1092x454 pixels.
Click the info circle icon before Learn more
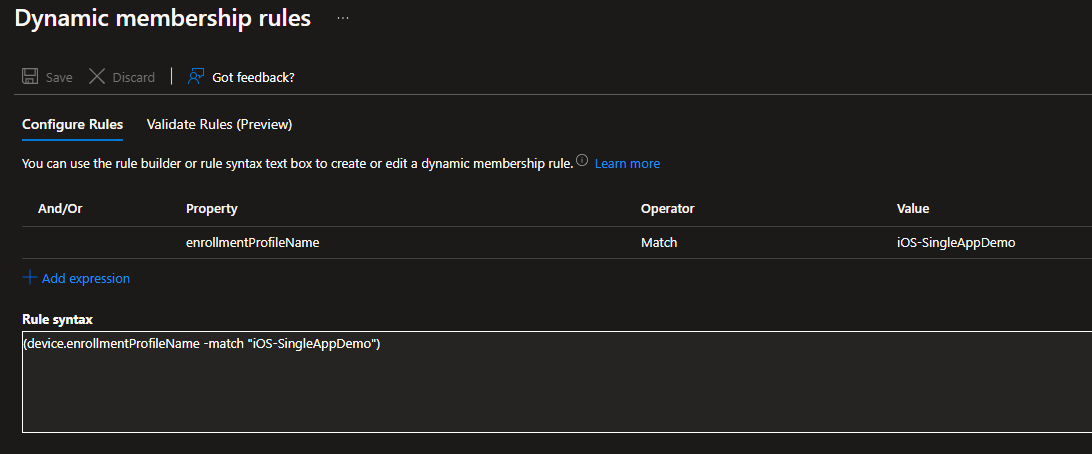pos(582,161)
